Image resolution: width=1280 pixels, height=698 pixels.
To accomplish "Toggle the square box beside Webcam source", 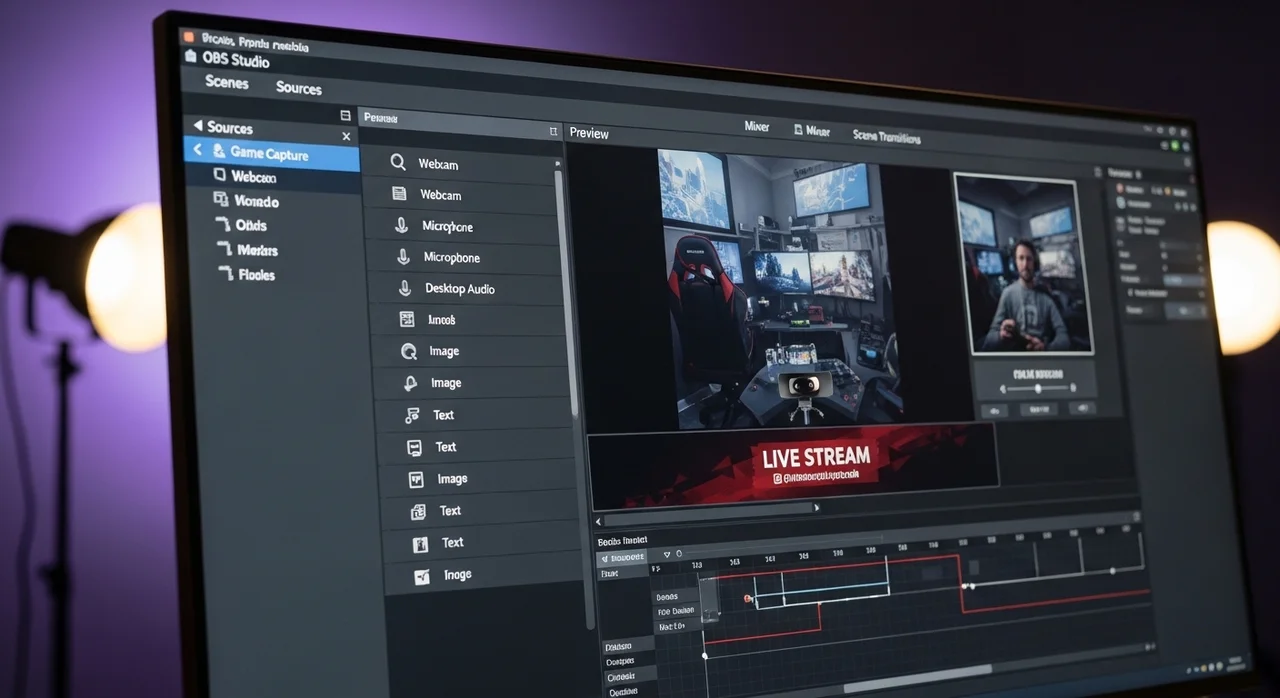I will point(219,175).
